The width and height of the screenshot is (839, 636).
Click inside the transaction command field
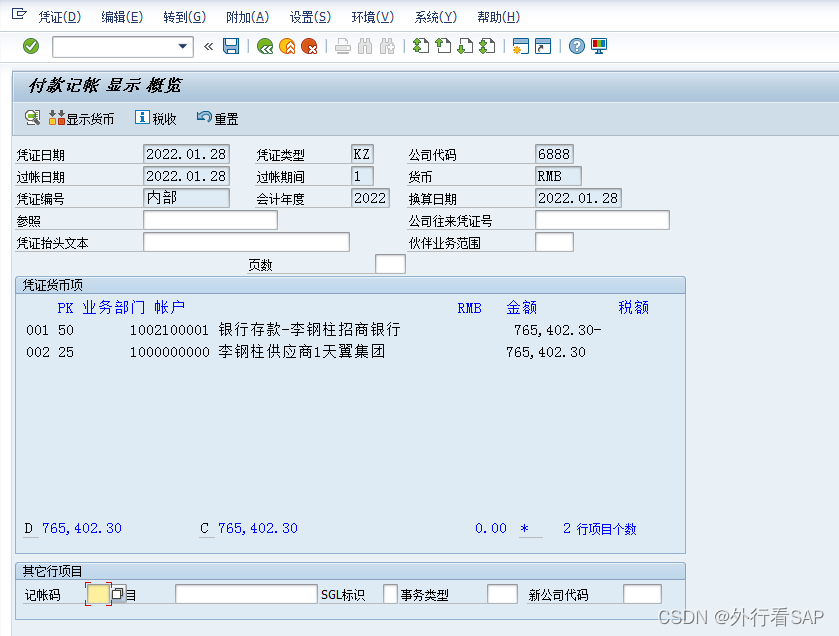click(115, 47)
